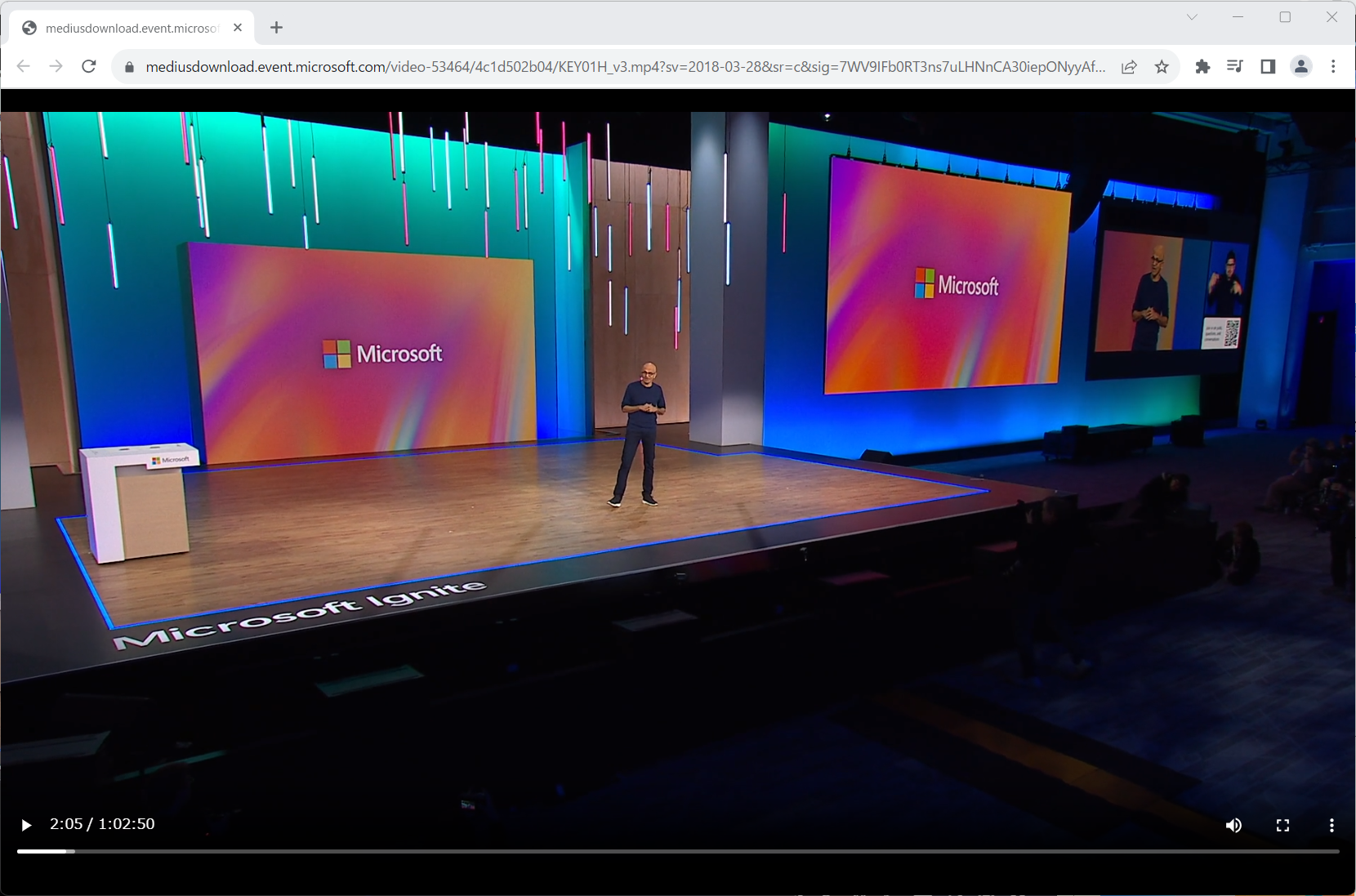Seek on the video progress bar
The width and height of the screenshot is (1356, 896).
[x=678, y=851]
